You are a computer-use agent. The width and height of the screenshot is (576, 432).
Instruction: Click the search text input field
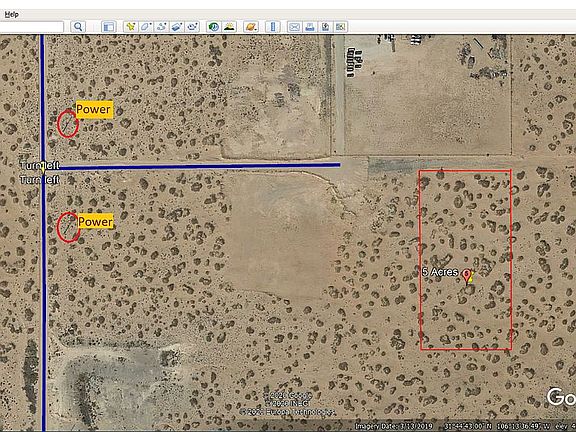point(32,27)
